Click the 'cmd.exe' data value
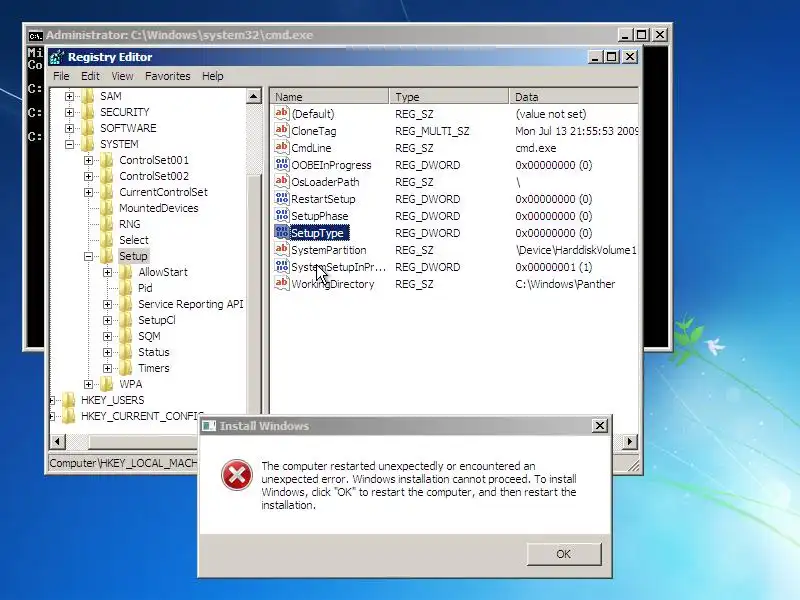The height and width of the screenshot is (600, 800). pyautogui.click(x=536, y=148)
